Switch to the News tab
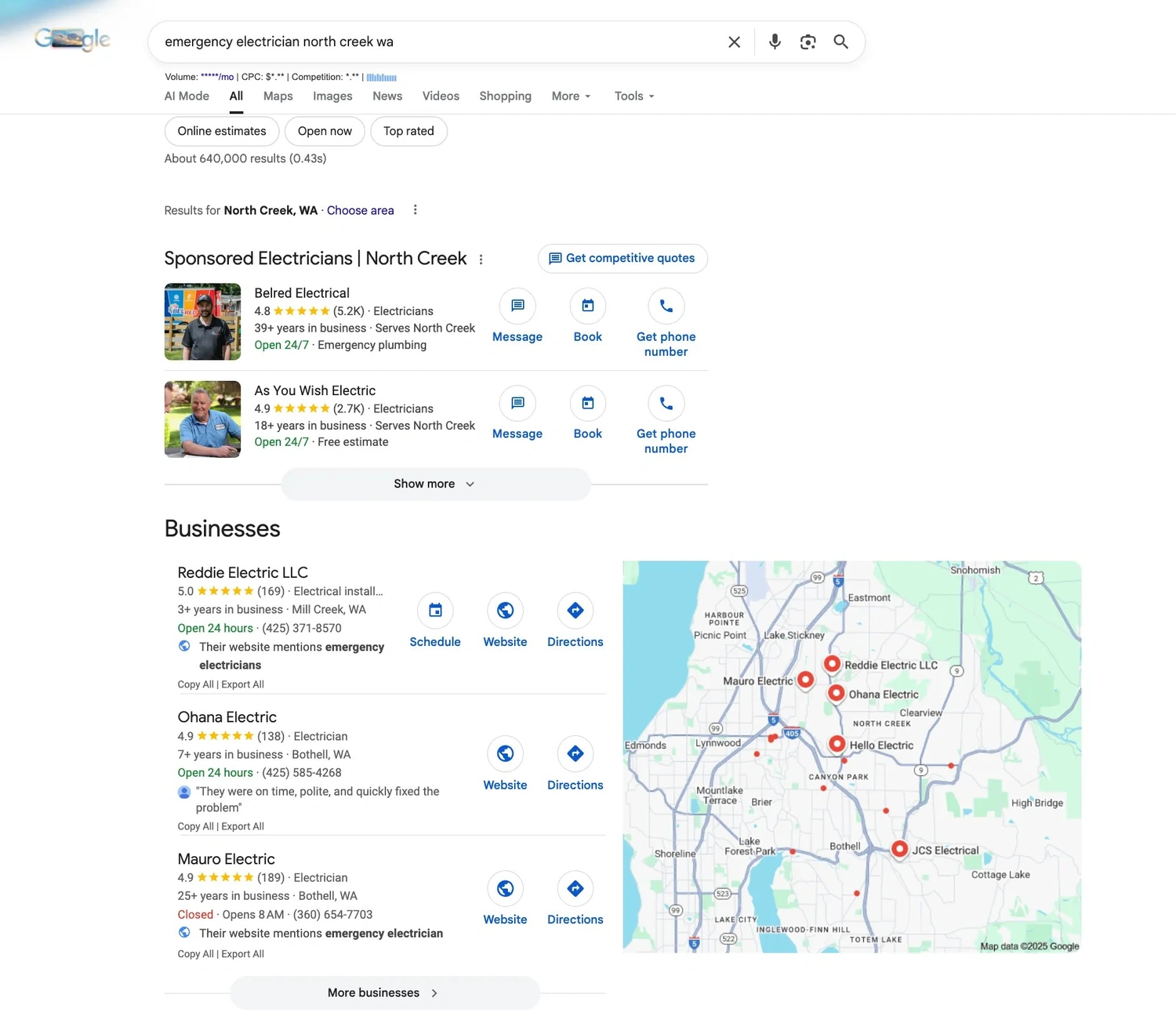The width and height of the screenshot is (1176, 1023). coord(387,96)
